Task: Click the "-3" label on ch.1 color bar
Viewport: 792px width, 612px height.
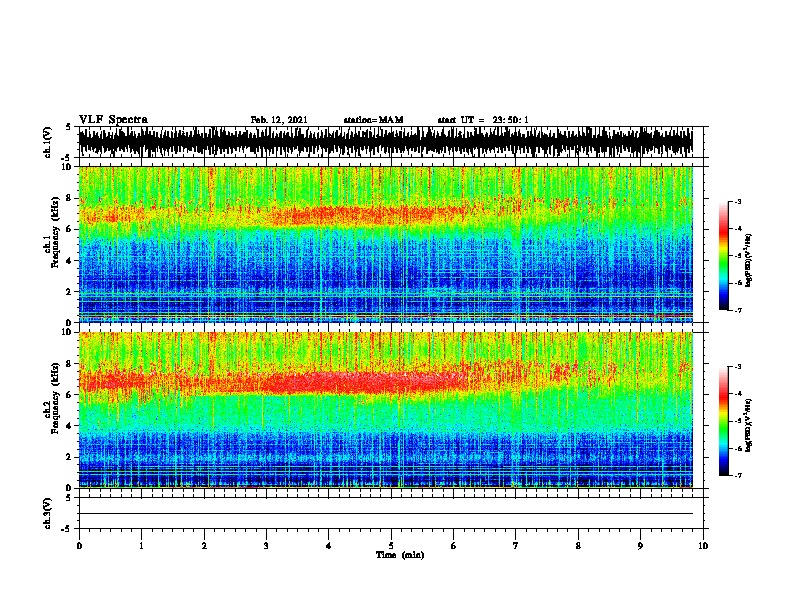Action: [x=737, y=201]
